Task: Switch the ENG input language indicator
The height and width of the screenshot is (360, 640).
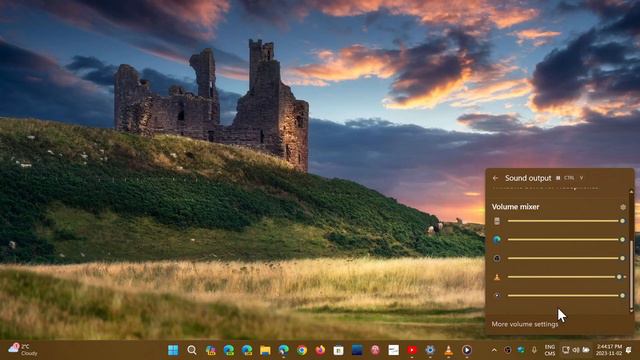Action: (550, 350)
